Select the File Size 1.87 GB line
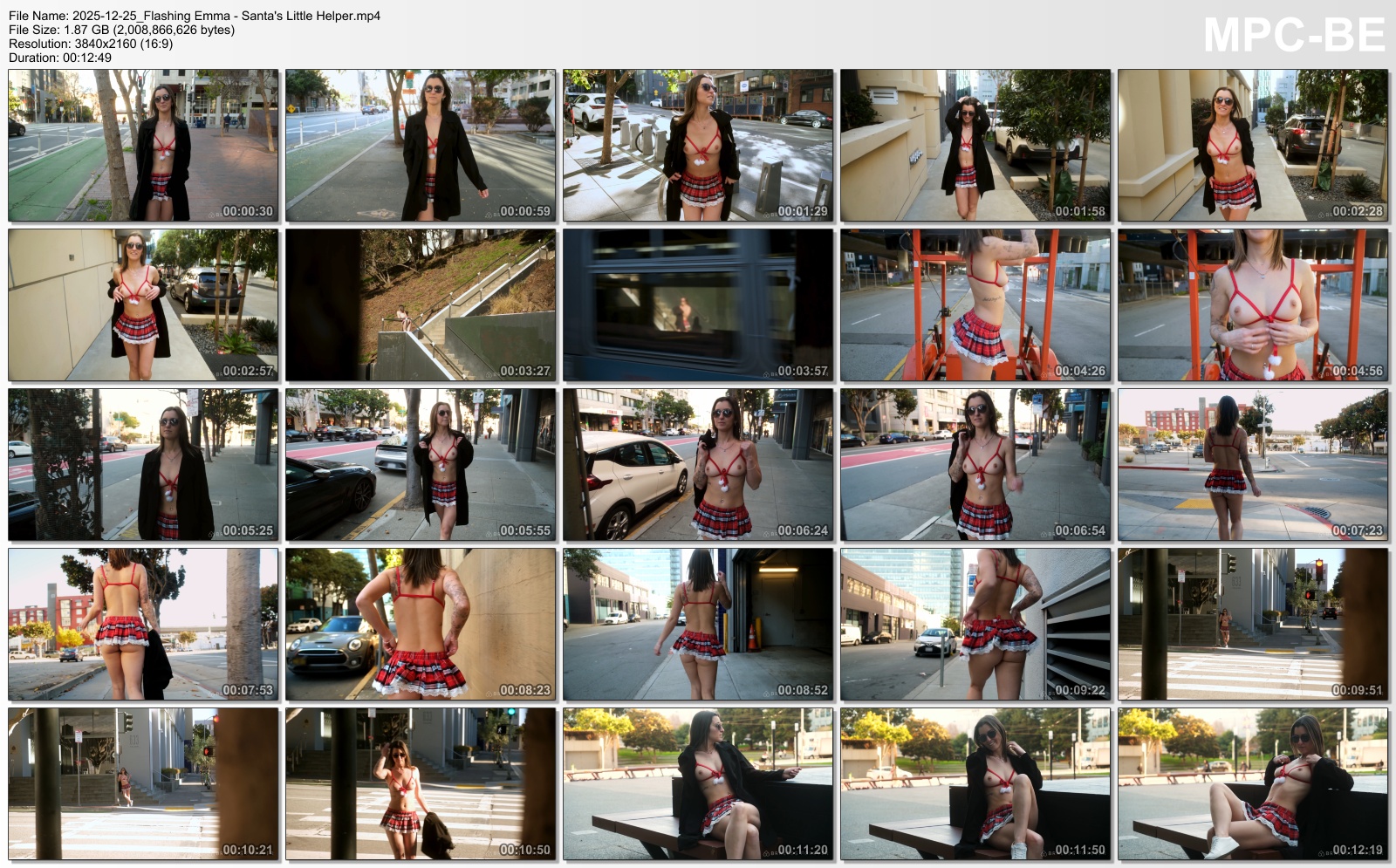Image resolution: width=1396 pixels, height=868 pixels. coord(122,30)
